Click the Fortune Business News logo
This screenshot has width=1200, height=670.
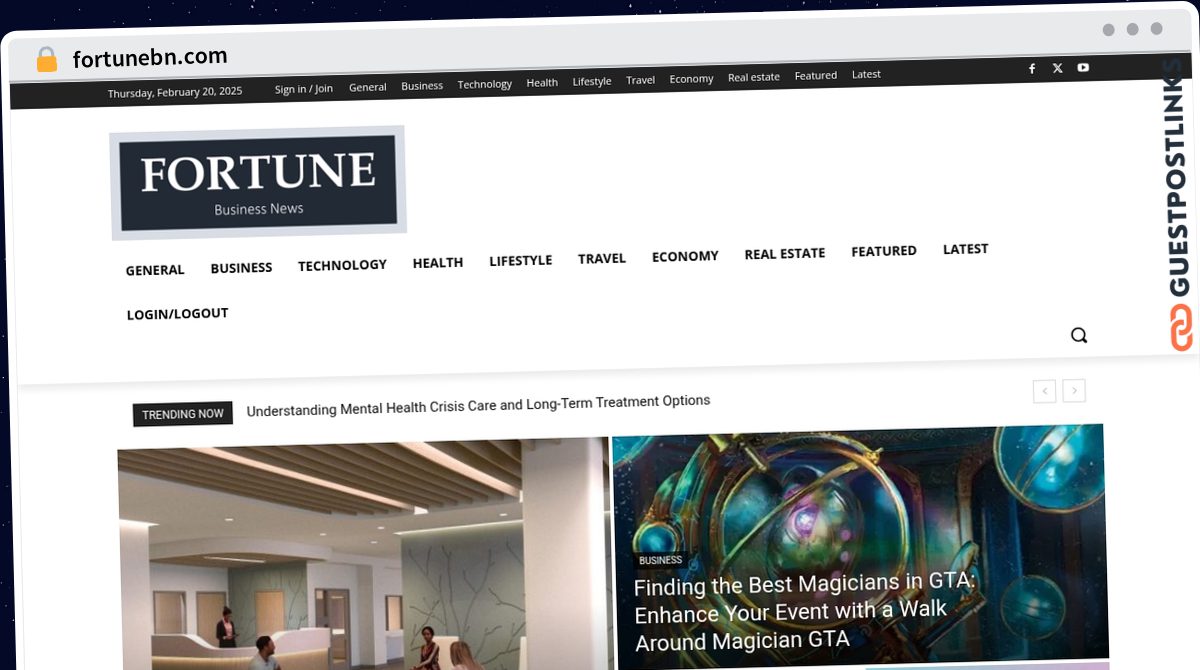tap(258, 183)
